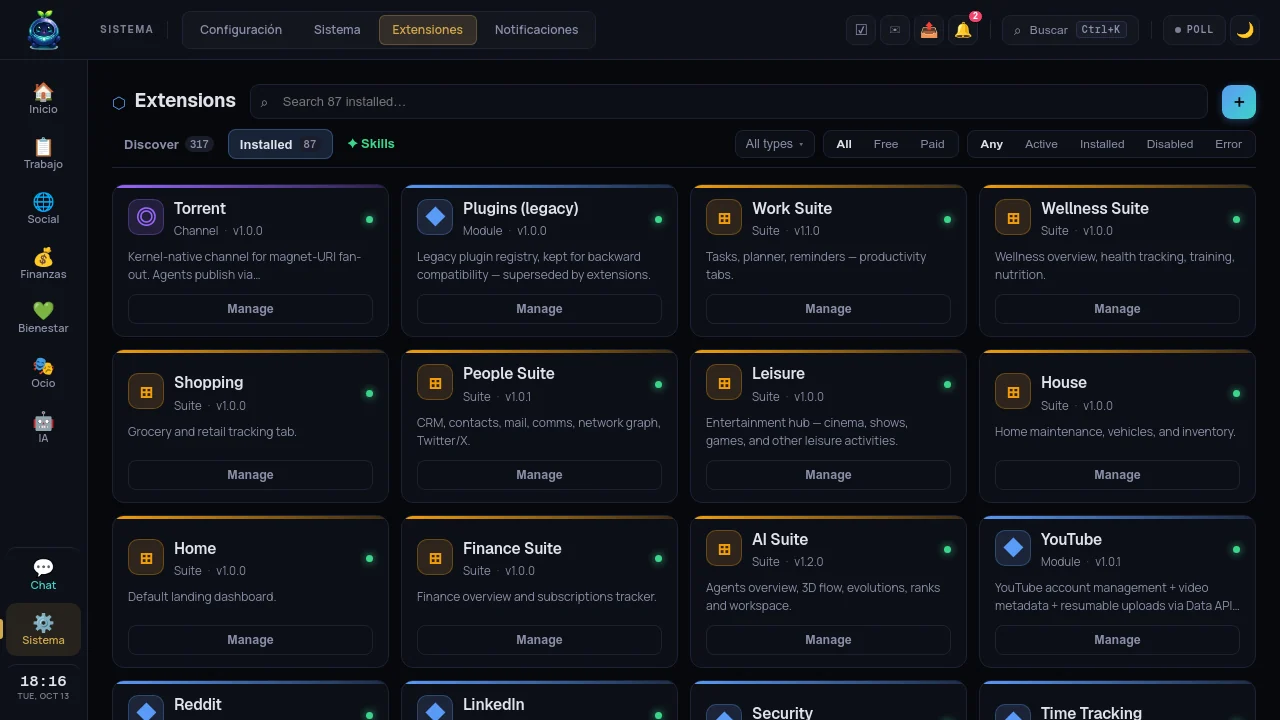Manage the Torrent extension

point(250,309)
